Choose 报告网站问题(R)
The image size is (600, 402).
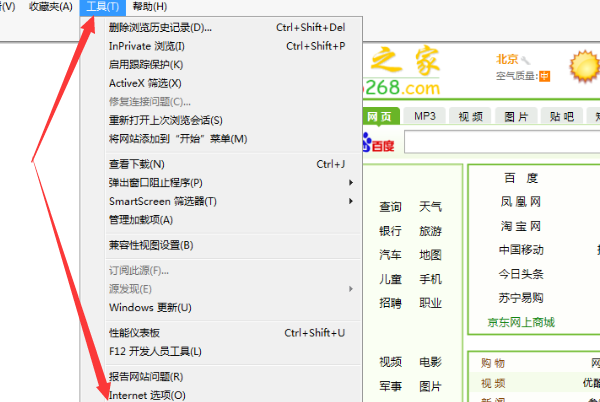(234, 377)
